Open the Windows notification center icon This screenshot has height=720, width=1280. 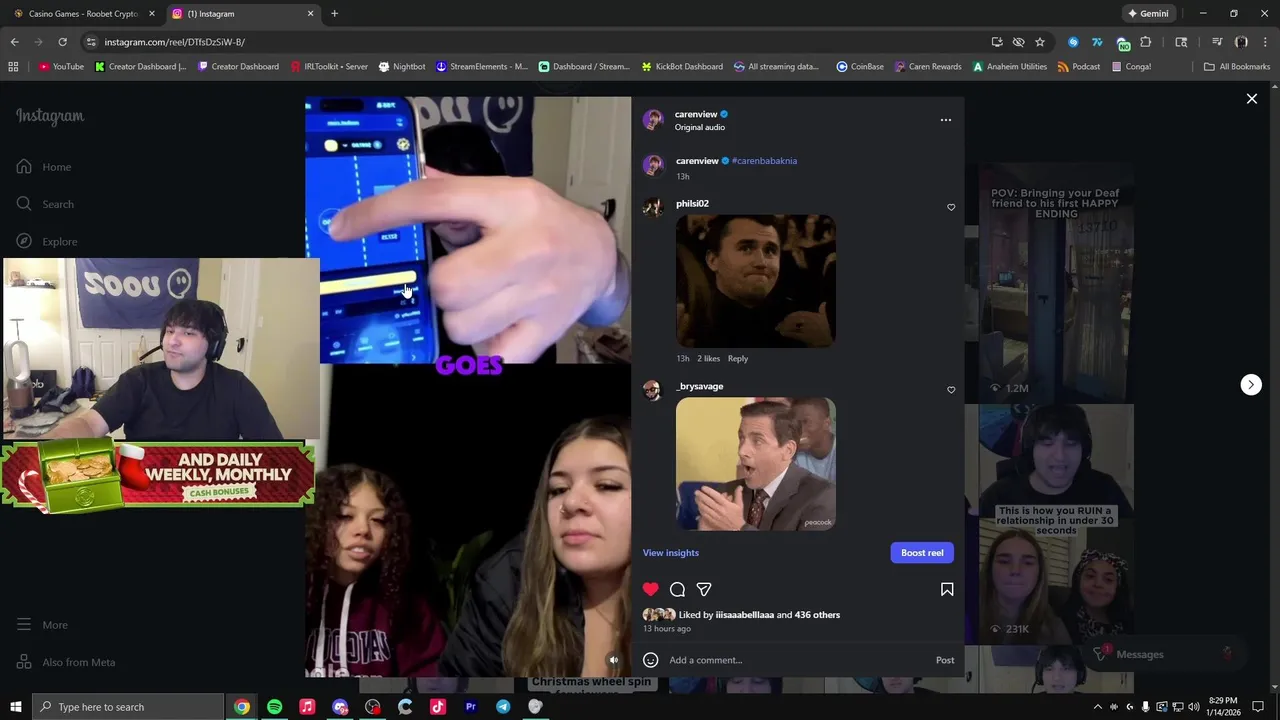(x=1258, y=707)
